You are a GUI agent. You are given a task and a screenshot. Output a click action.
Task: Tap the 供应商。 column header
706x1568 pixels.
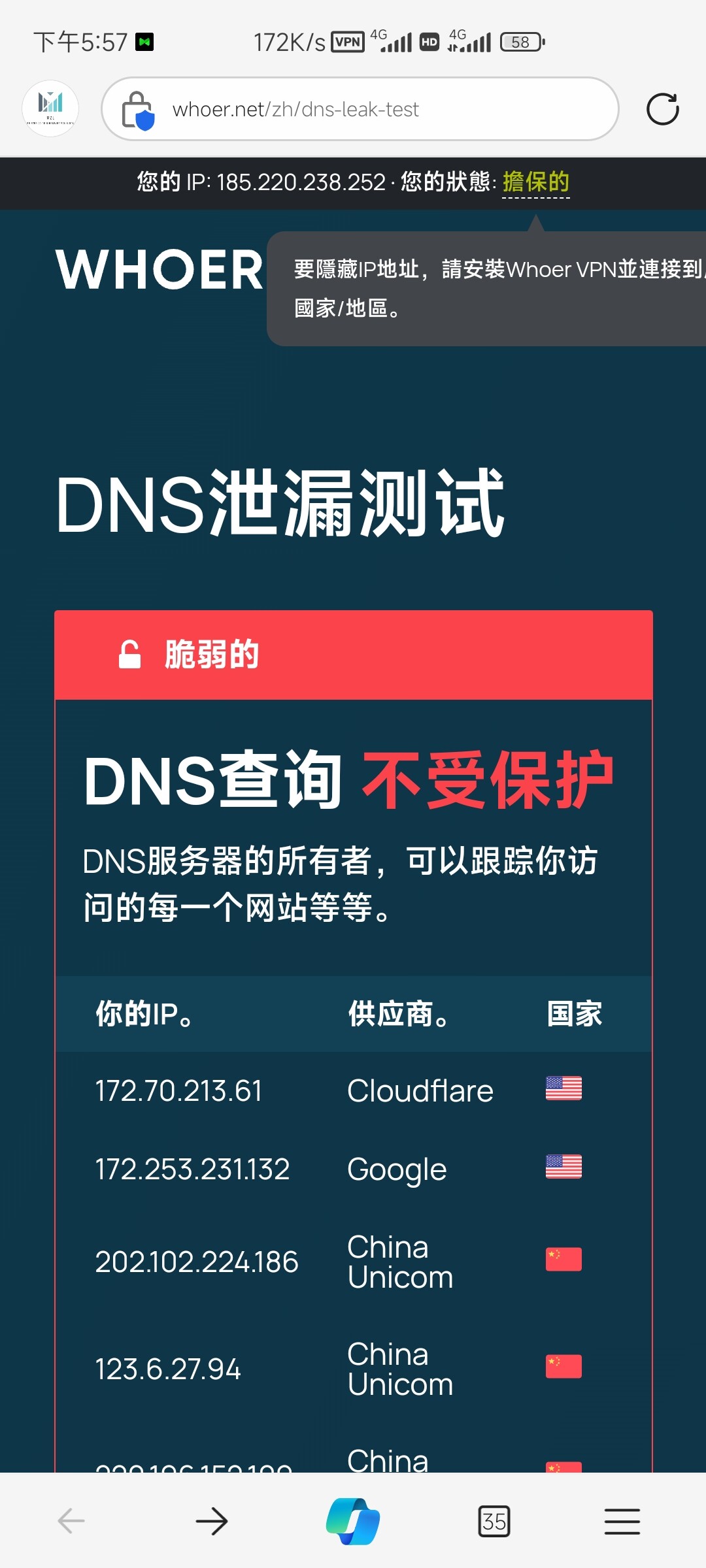[398, 1014]
